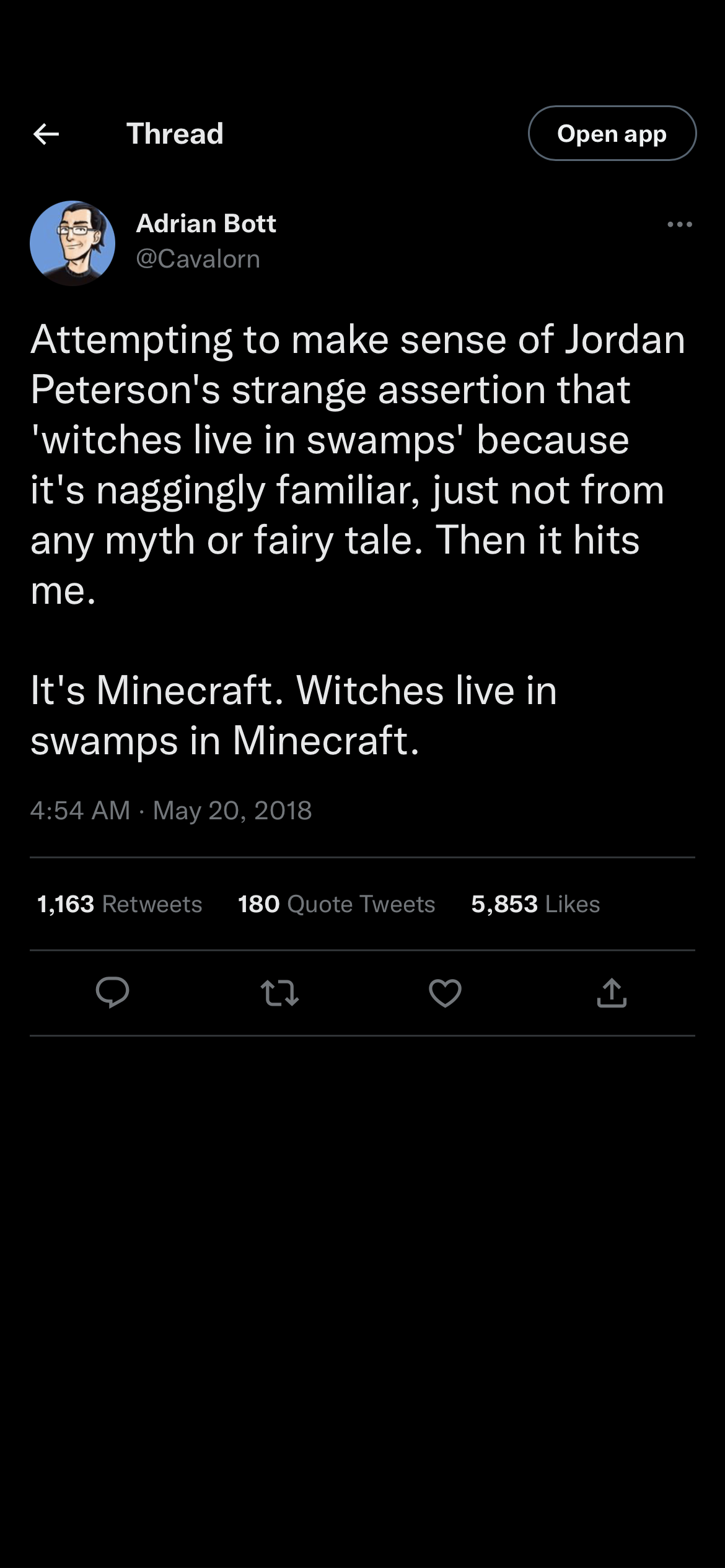The height and width of the screenshot is (1568, 725).
Task: Click the 4:54 AM timestamp
Action: coord(80,811)
